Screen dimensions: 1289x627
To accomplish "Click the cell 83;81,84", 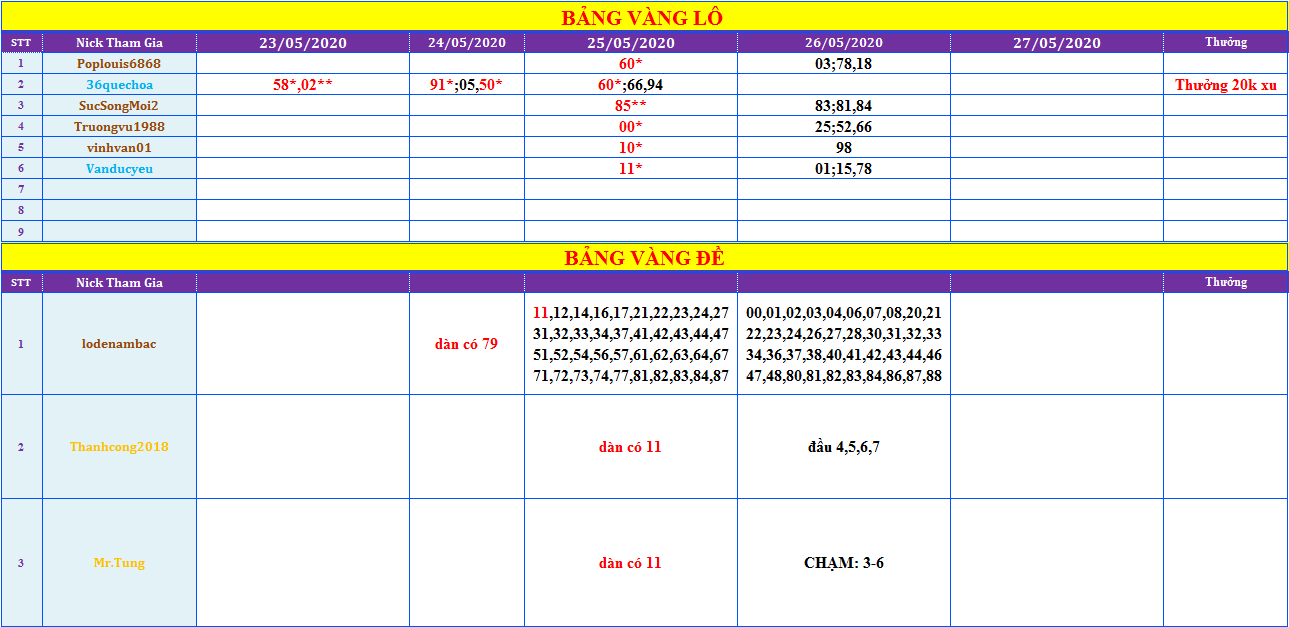I will pos(844,105).
